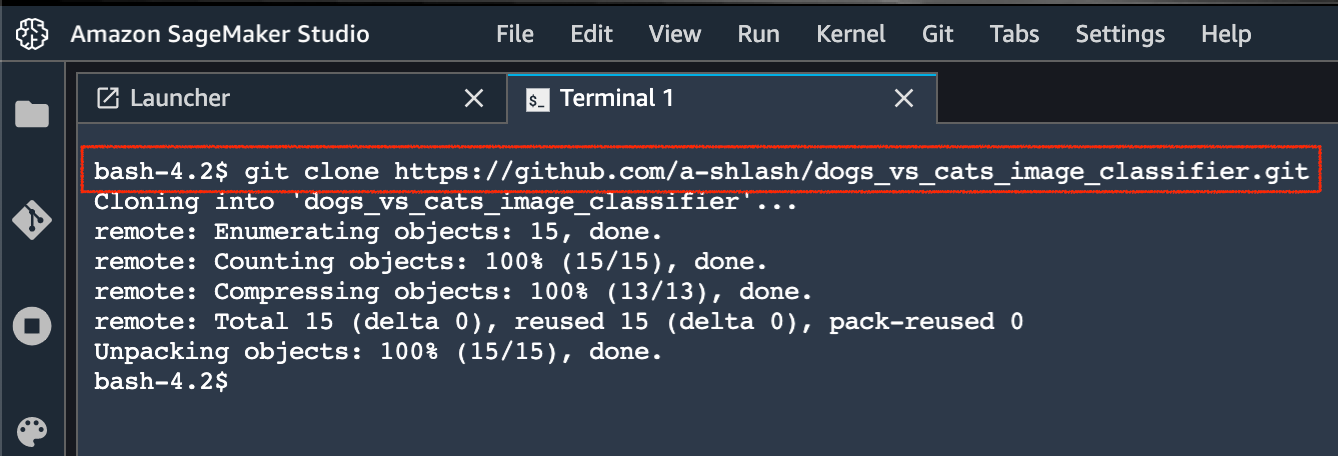The image size is (1338, 456).
Task: Open the View menu
Action: click(674, 34)
